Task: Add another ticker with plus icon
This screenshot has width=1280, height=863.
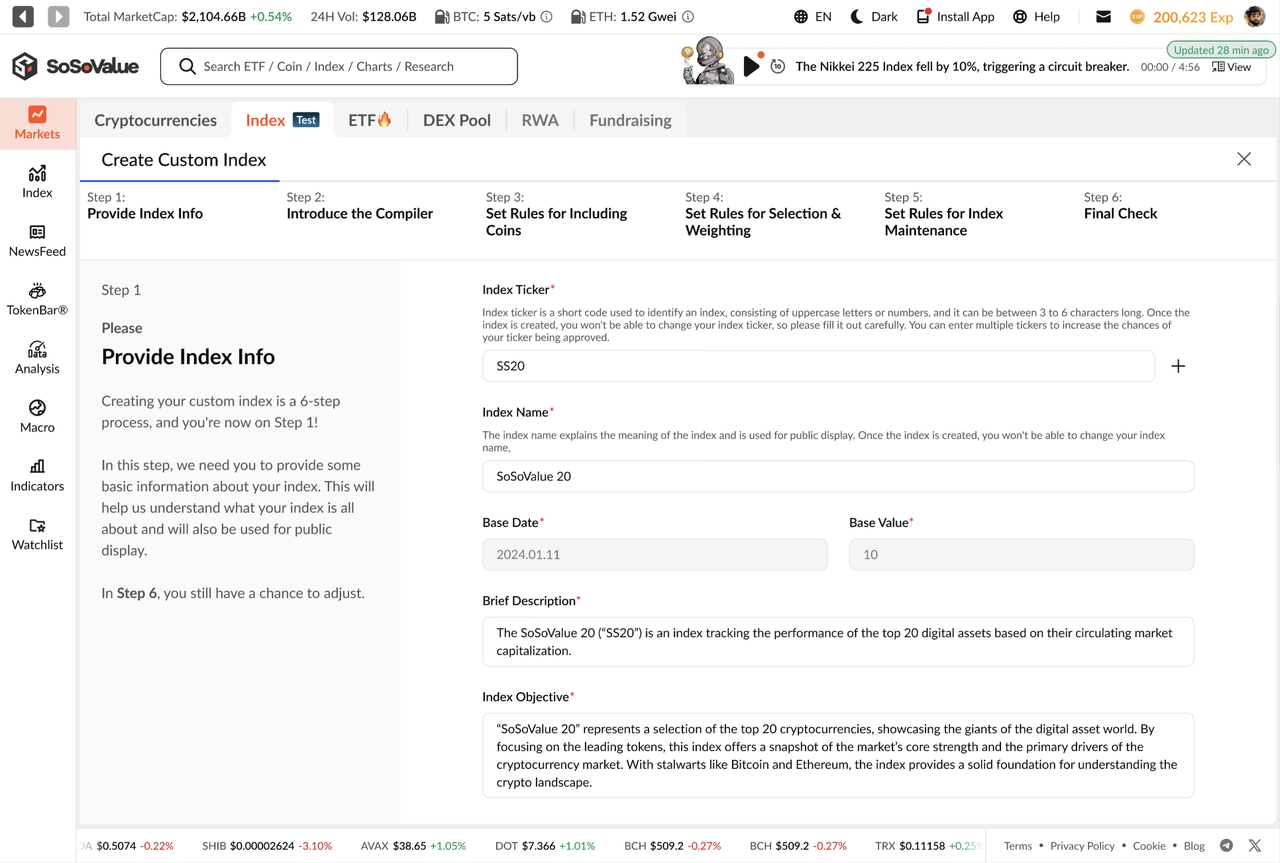Action: [x=1178, y=366]
